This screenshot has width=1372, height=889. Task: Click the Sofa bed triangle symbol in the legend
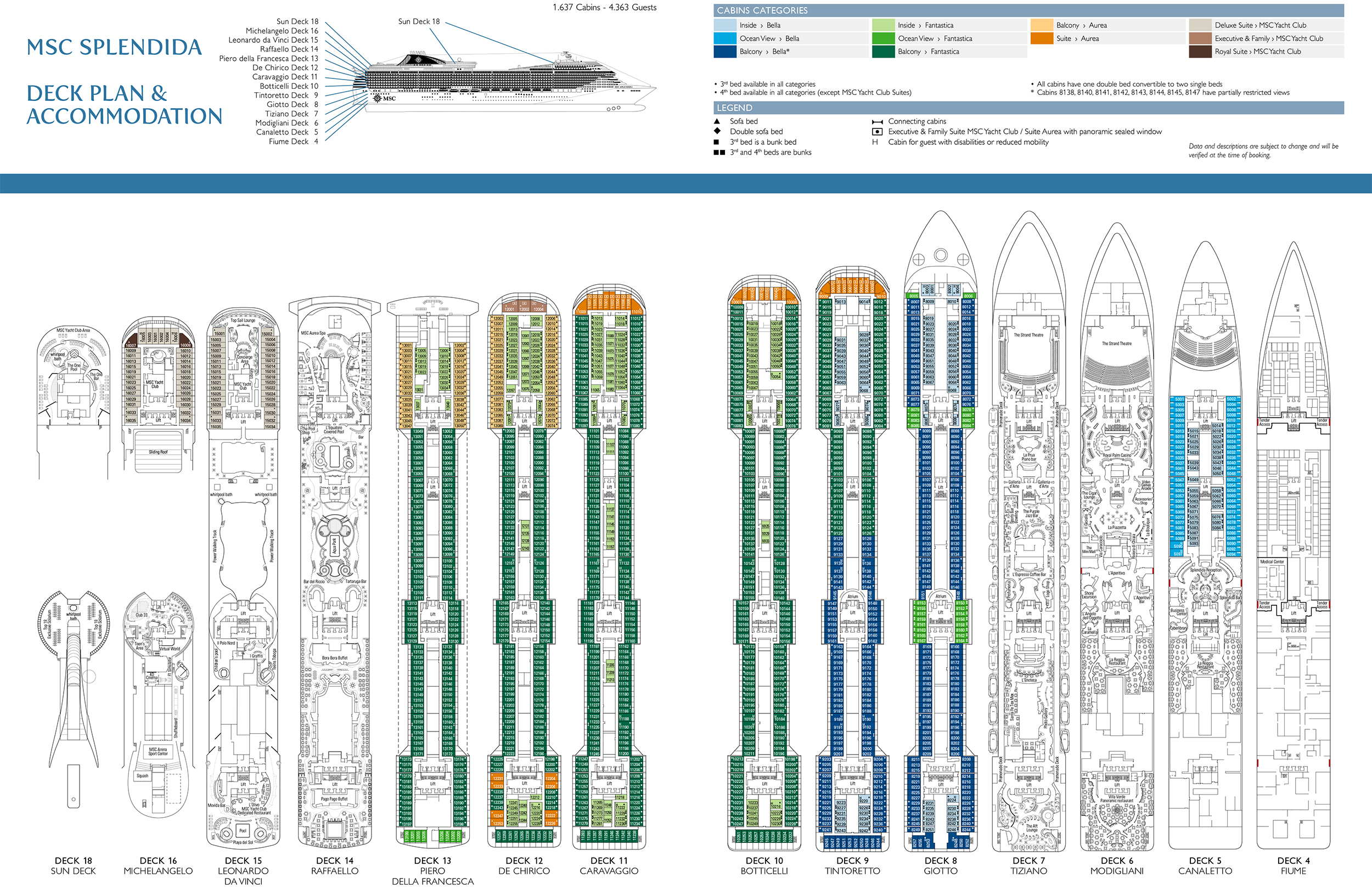(x=717, y=121)
